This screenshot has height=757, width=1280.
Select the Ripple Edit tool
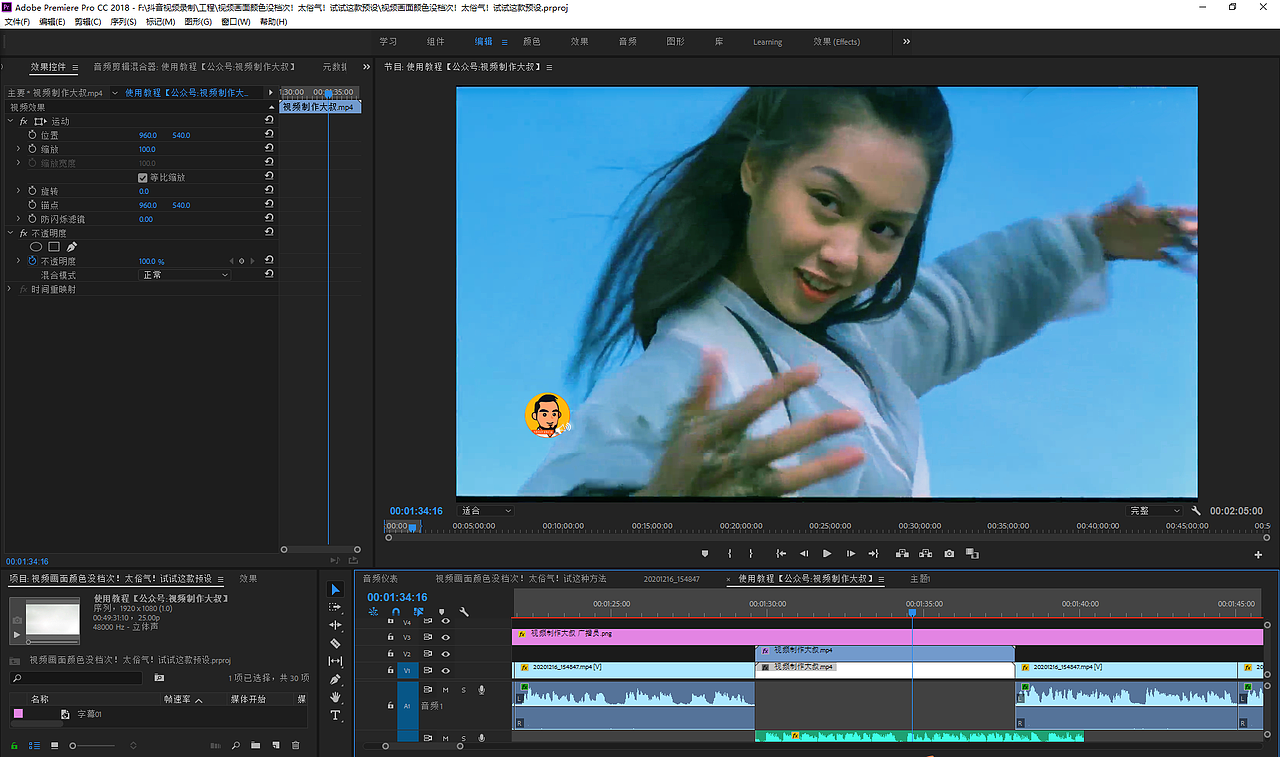(x=335, y=625)
